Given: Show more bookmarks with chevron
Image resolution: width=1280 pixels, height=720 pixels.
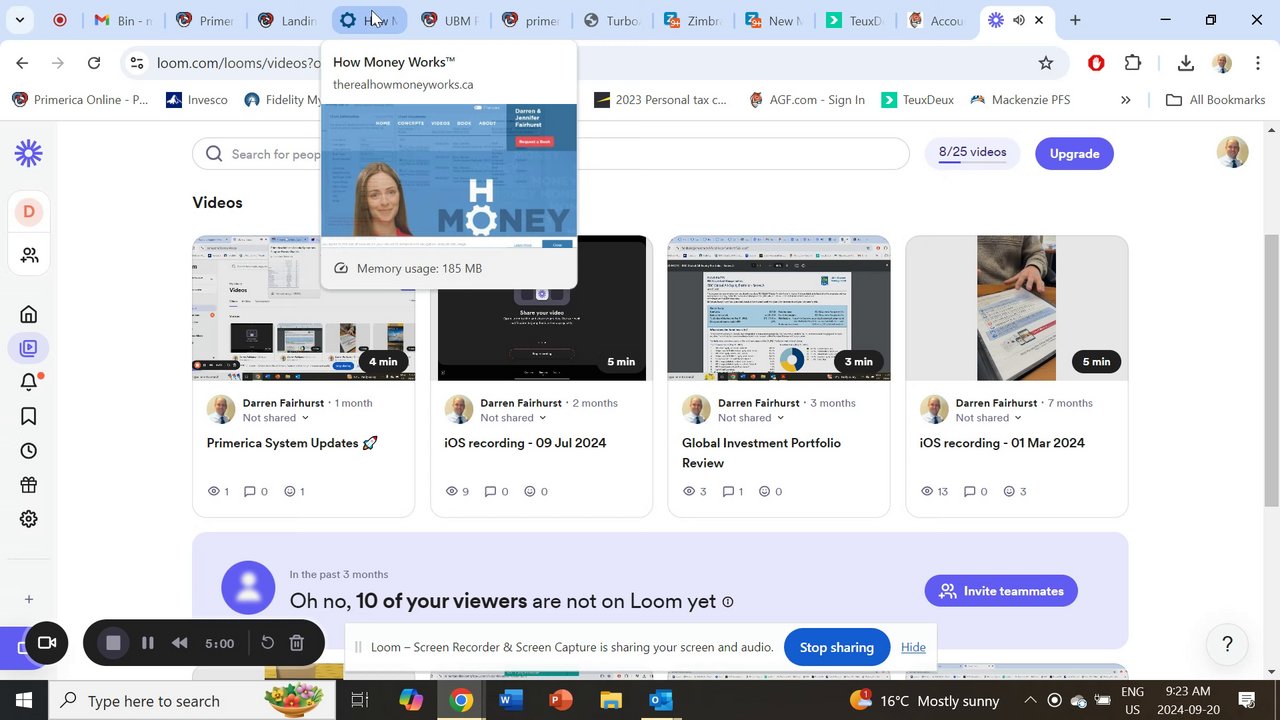Looking at the screenshot, I should (x=1126, y=100).
